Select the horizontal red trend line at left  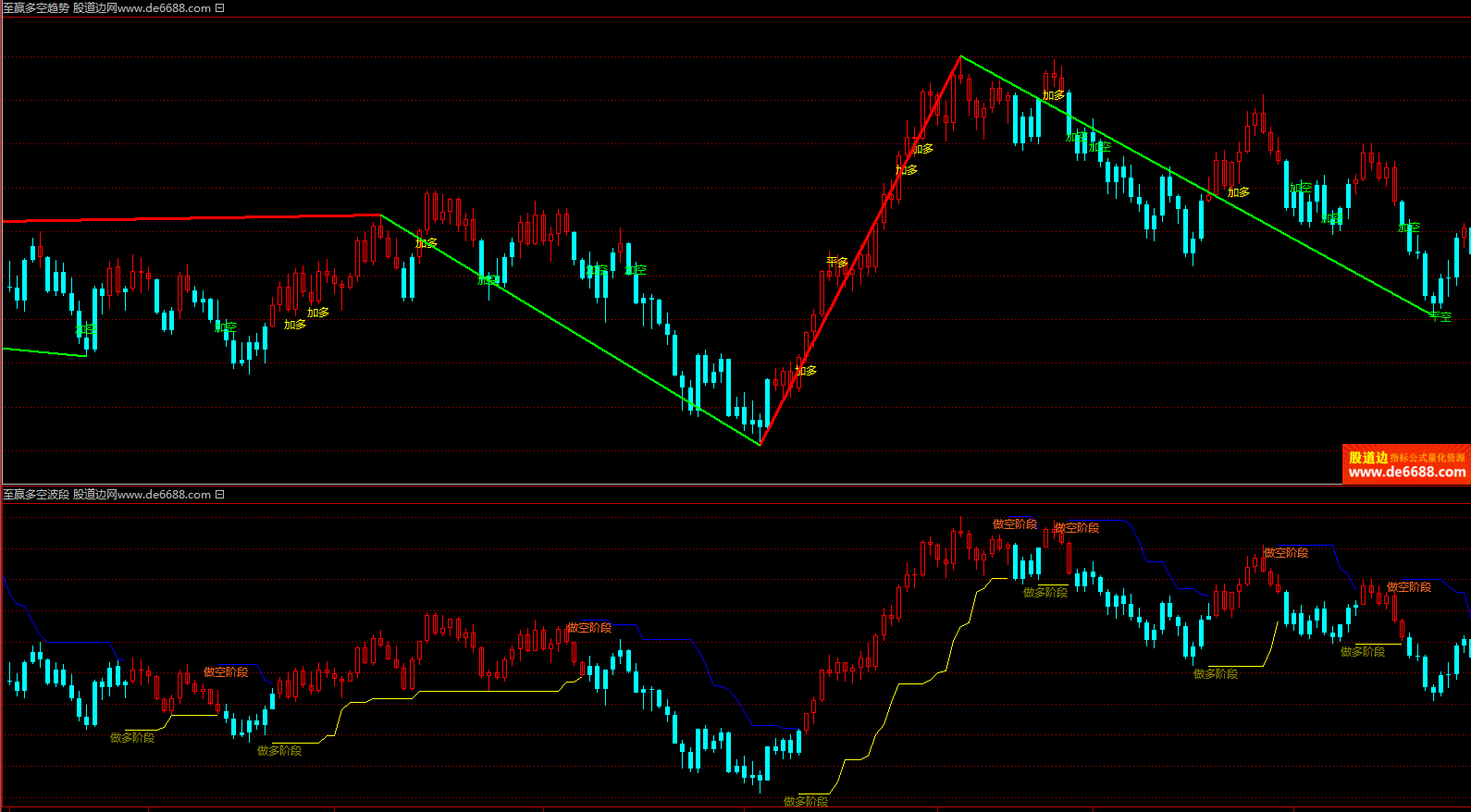(x=185, y=218)
